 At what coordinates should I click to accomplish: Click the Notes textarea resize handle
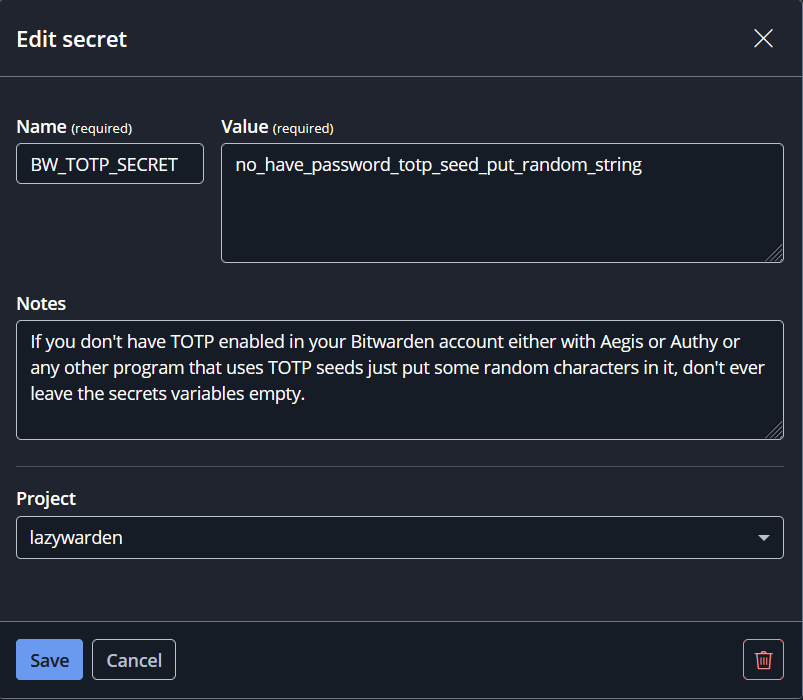(775, 431)
